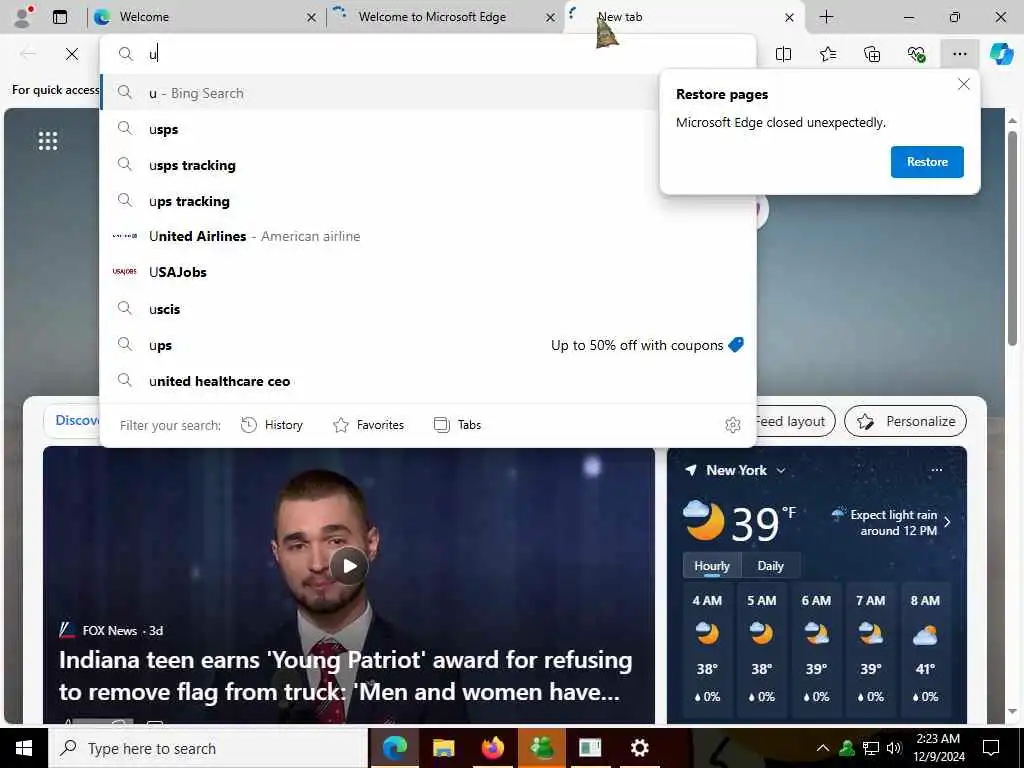1024x768 pixels.
Task: Play the FOX News video
Action: (x=349, y=566)
